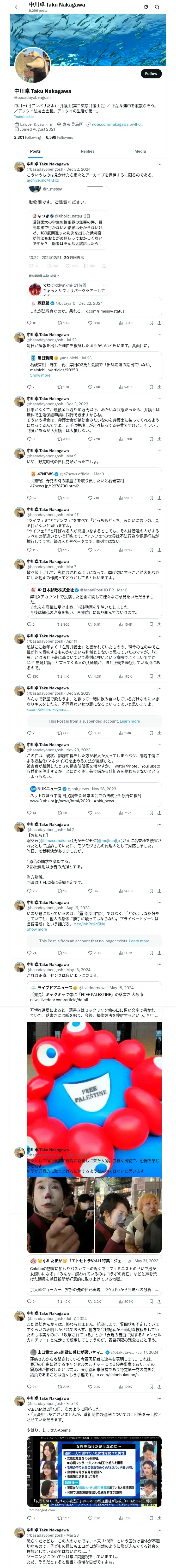The width and height of the screenshot is (176, 1568).
Task: Switch to the Replies tab
Action: coord(87,151)
